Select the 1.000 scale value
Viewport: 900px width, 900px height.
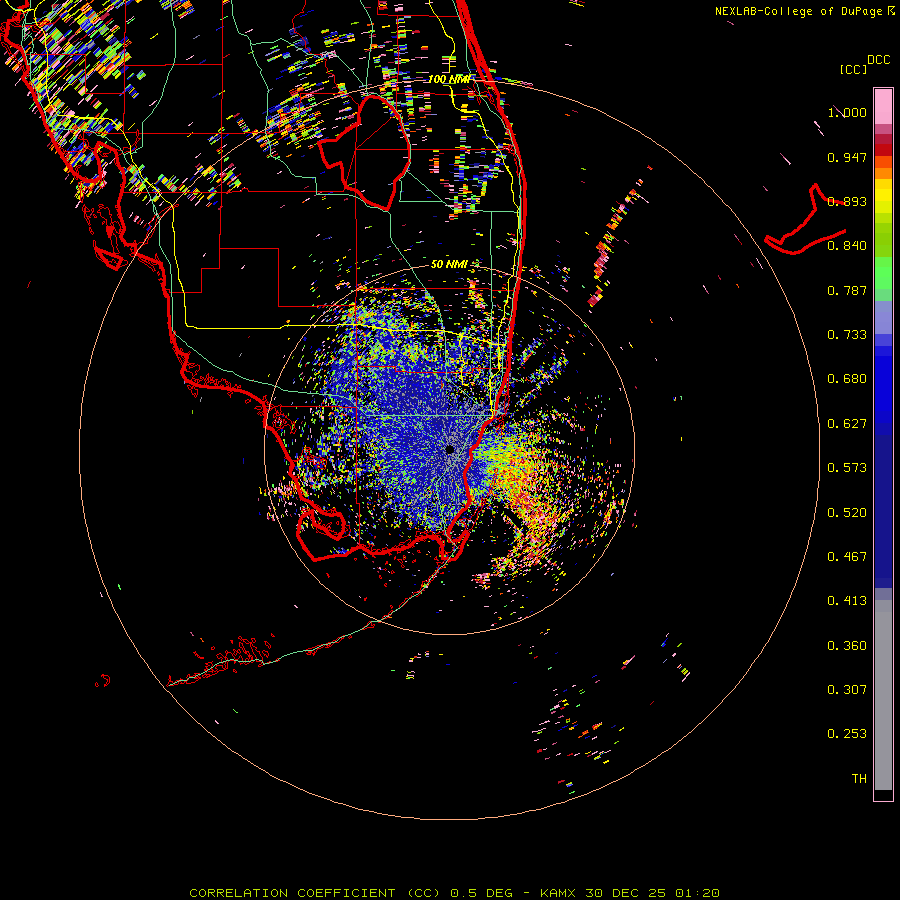pos(847,112)
